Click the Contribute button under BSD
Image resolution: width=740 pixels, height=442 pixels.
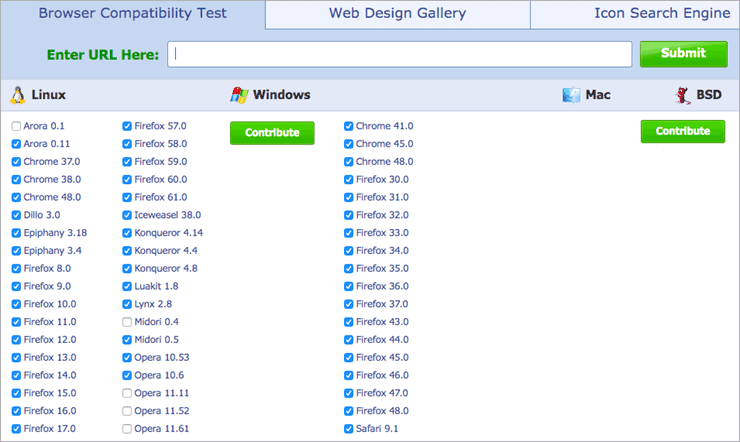pos(683,131)
